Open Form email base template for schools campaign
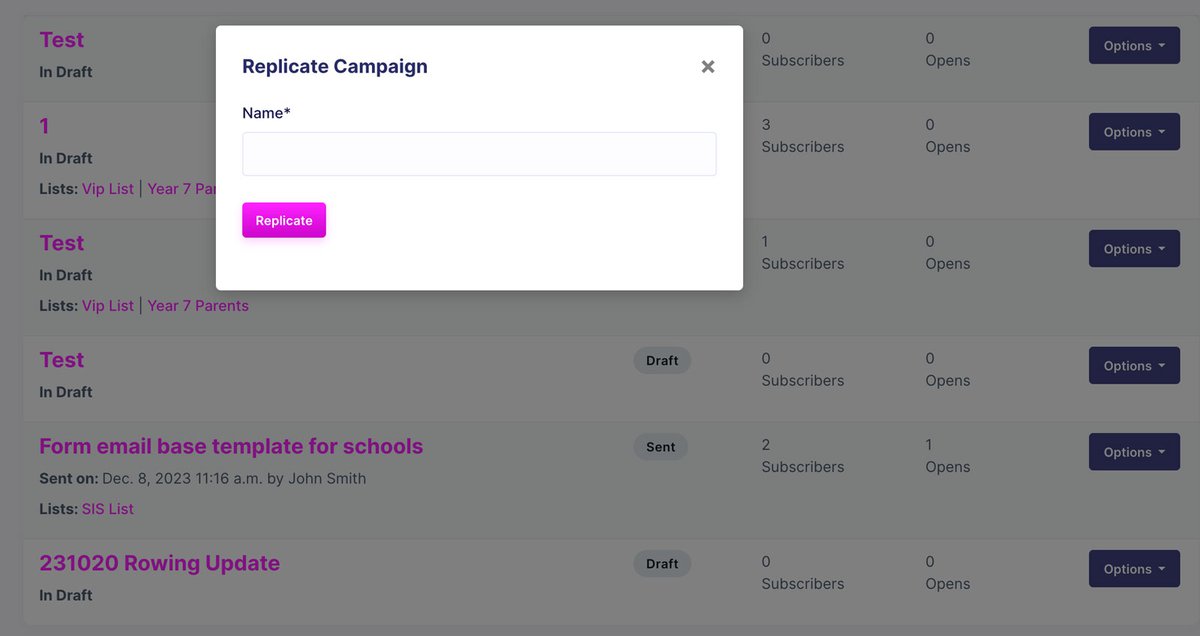The height and width of the screenshot is (636, 1200). tap(231, 446)
